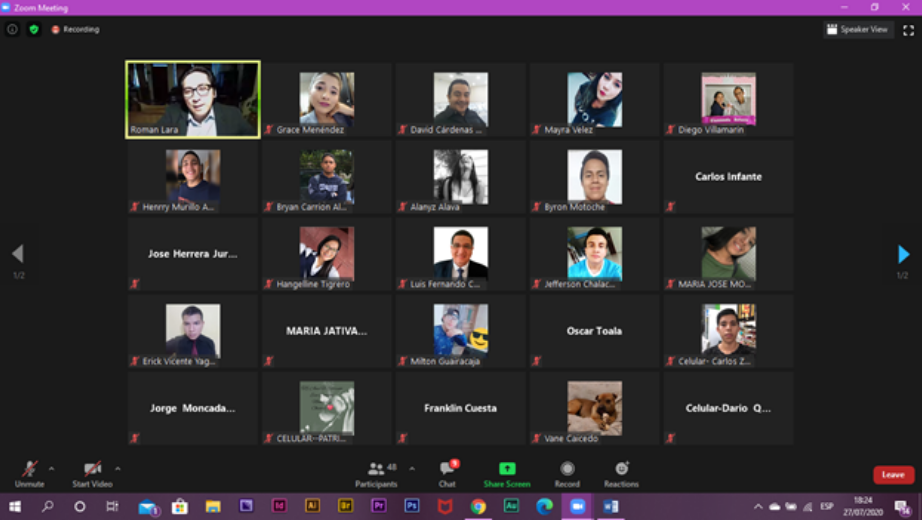The height and width of the screenshot is (520, 922).
Task: Click the red Leave button
Action: tap(893, 475)
